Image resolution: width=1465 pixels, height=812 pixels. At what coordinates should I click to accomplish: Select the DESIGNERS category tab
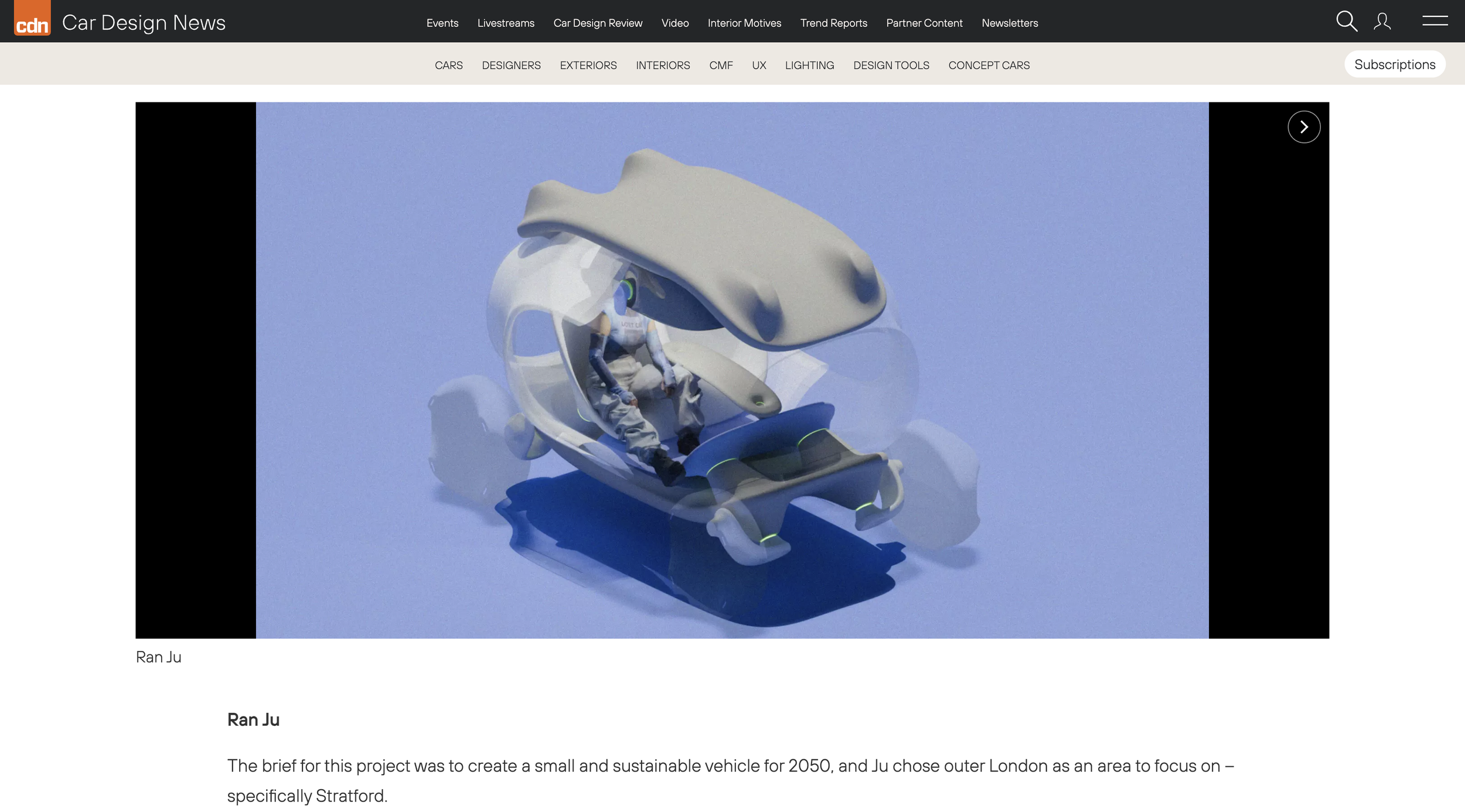[x=511, y=66]
